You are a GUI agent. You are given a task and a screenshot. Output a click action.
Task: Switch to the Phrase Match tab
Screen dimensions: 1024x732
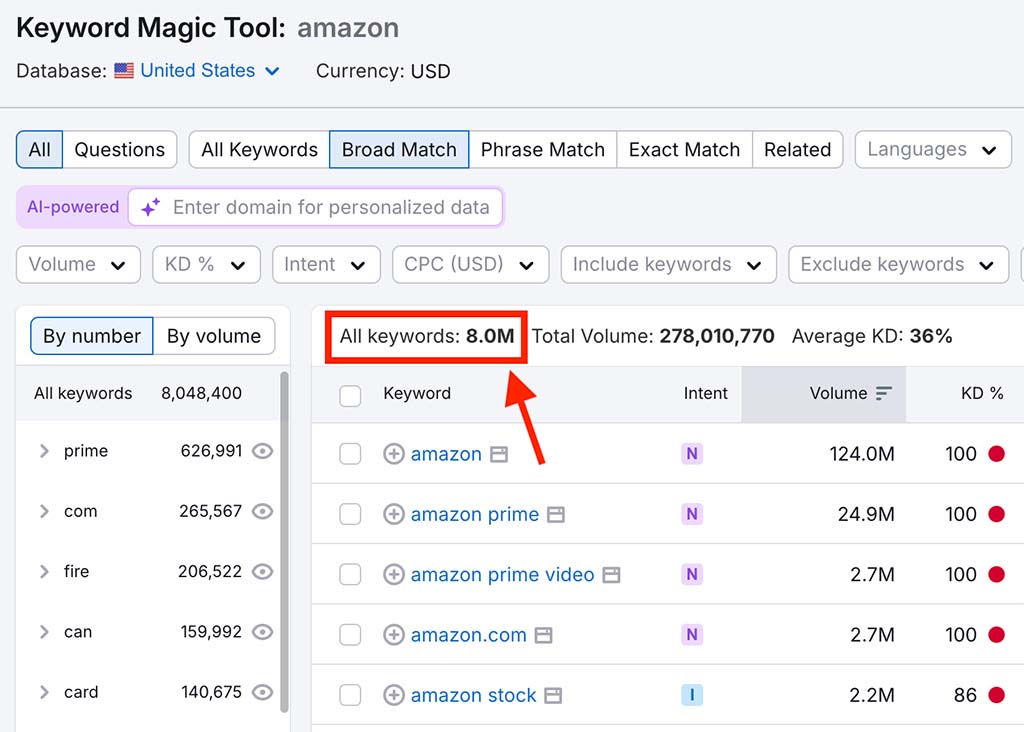(x=543, y=149)
